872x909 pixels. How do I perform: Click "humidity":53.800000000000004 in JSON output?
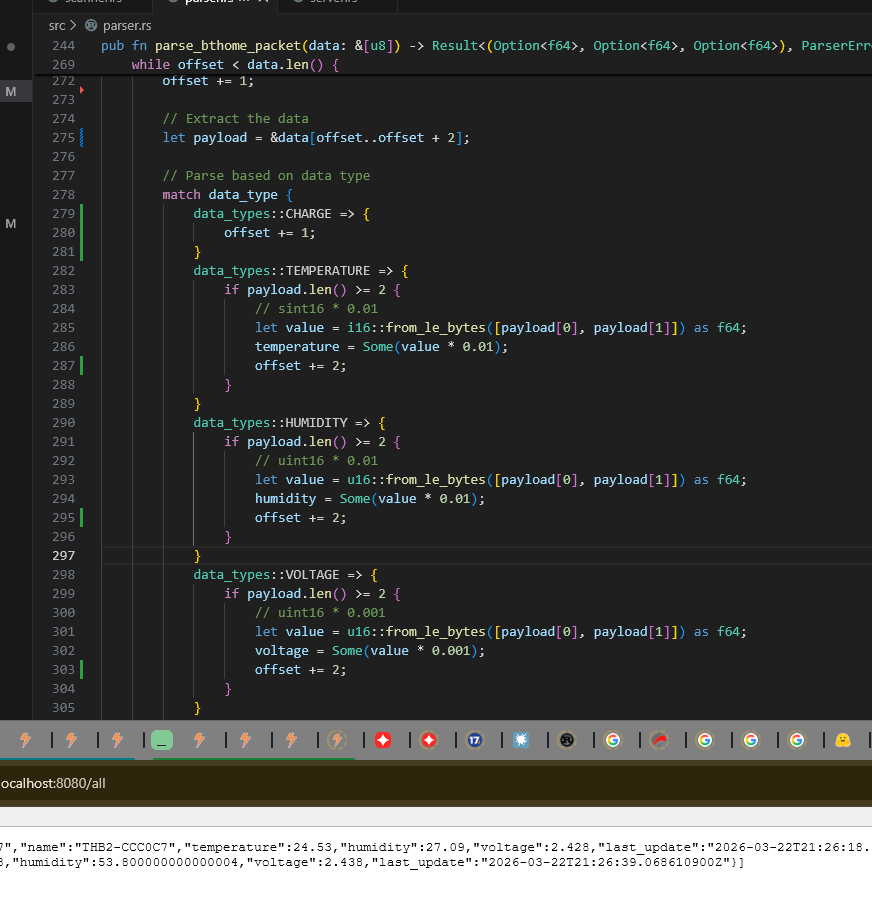click(x=126, y=862)
